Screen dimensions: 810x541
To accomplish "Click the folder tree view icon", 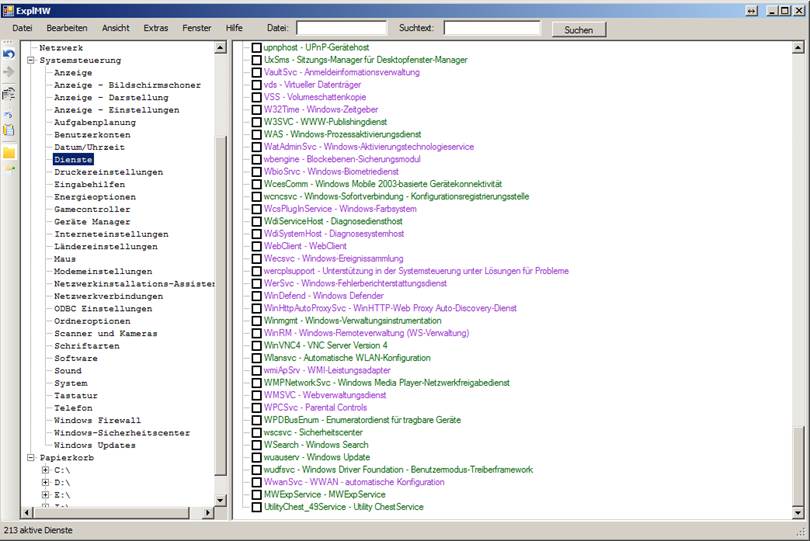I will click(9, 94).
